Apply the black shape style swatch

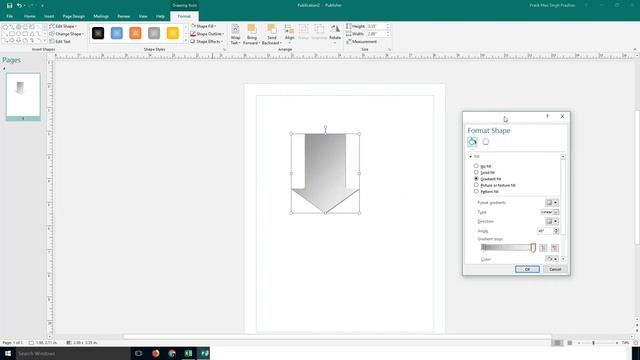(x=98, y=33)
